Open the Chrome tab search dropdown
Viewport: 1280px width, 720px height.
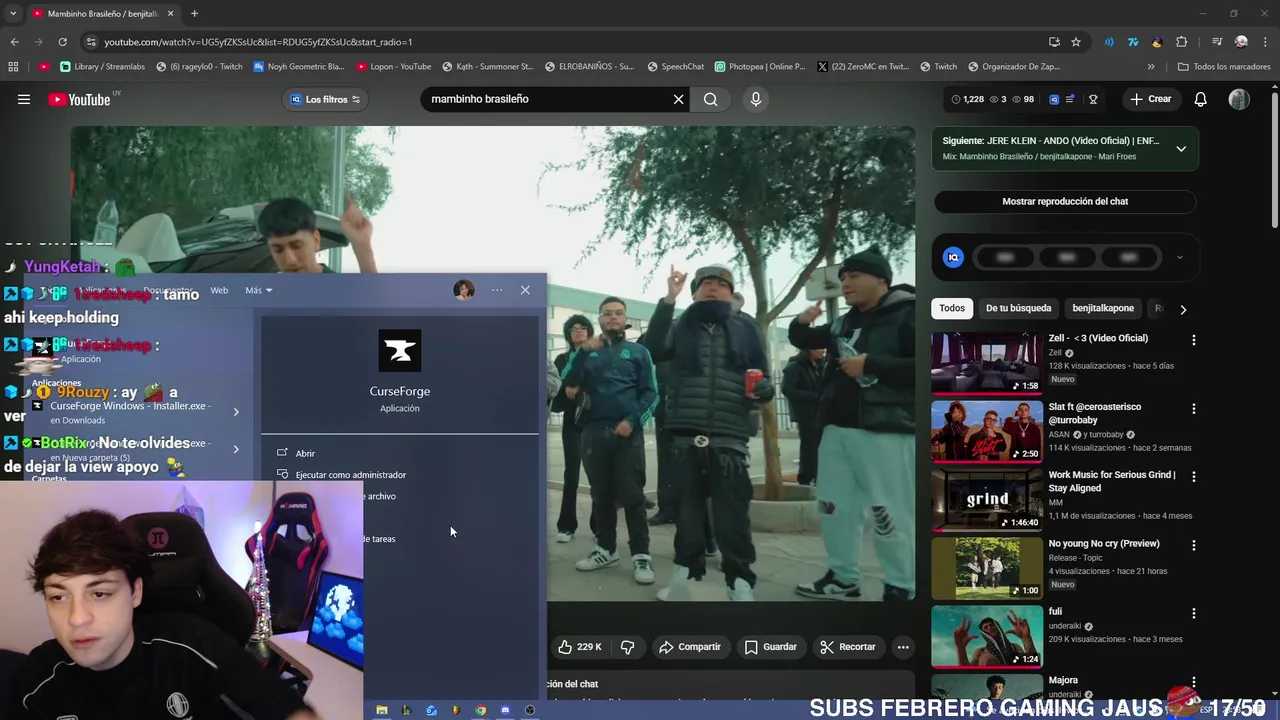tap(13, 14)
